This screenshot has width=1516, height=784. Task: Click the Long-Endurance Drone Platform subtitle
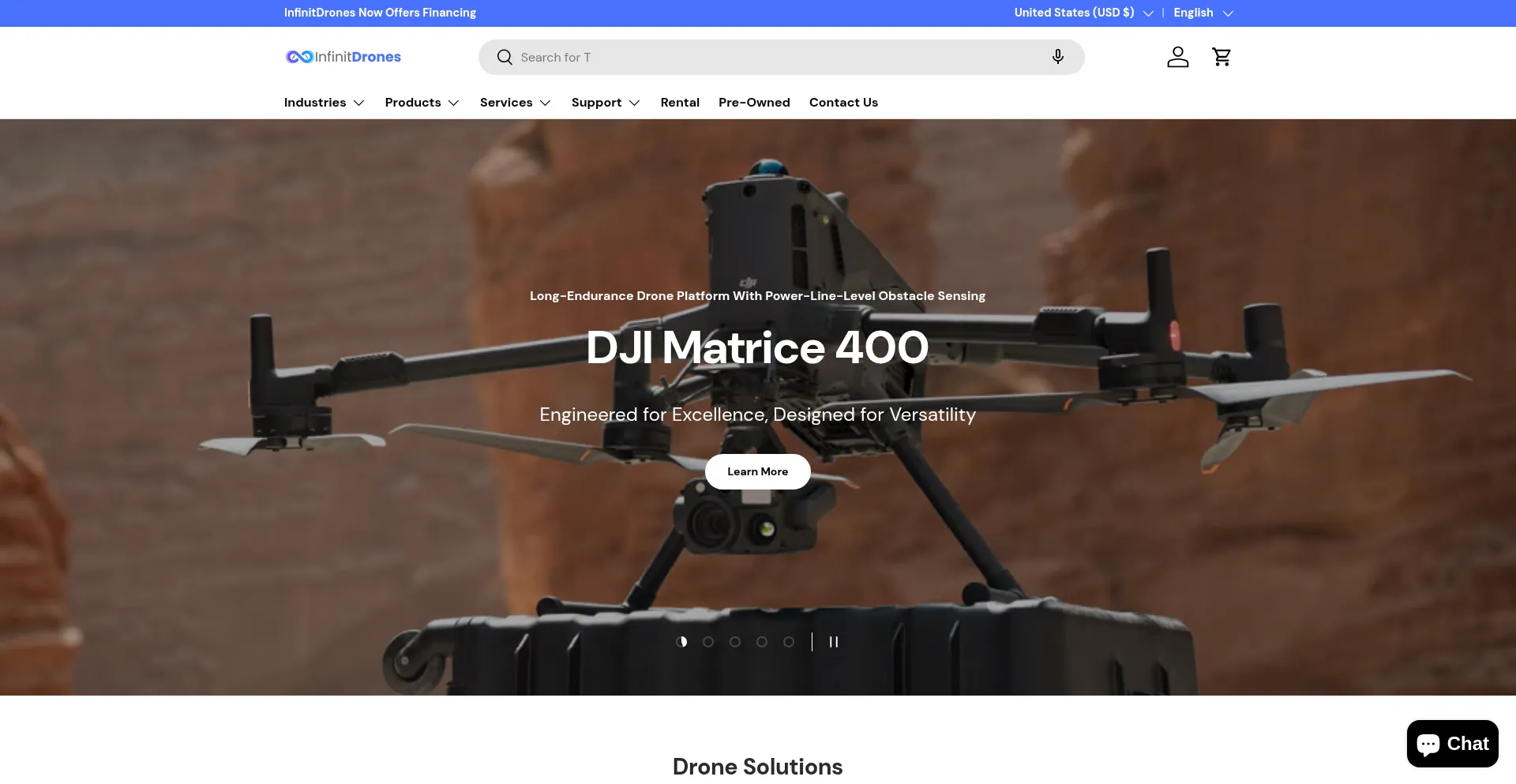(758, 296)
